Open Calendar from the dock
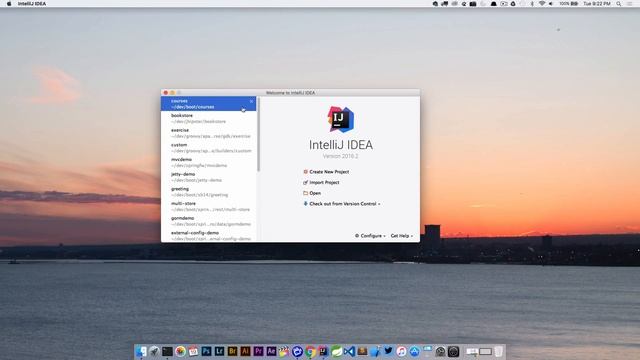Screen dimensions: 640x360 [x=193, y=351]
